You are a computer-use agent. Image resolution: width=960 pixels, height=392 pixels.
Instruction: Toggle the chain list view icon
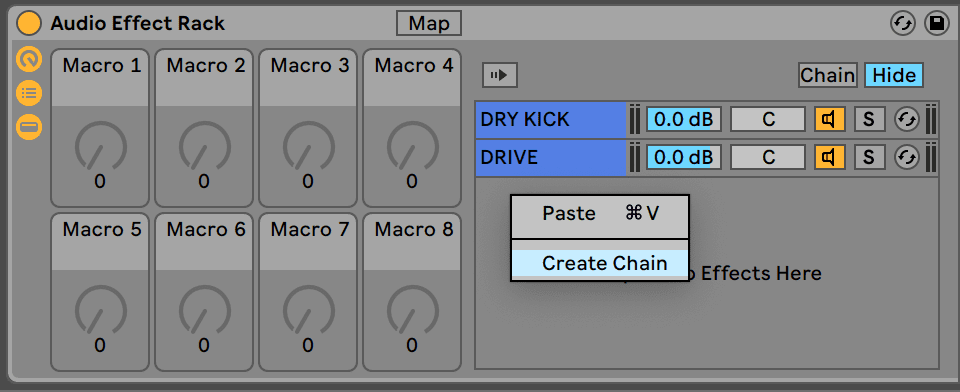tap(29, 93)
